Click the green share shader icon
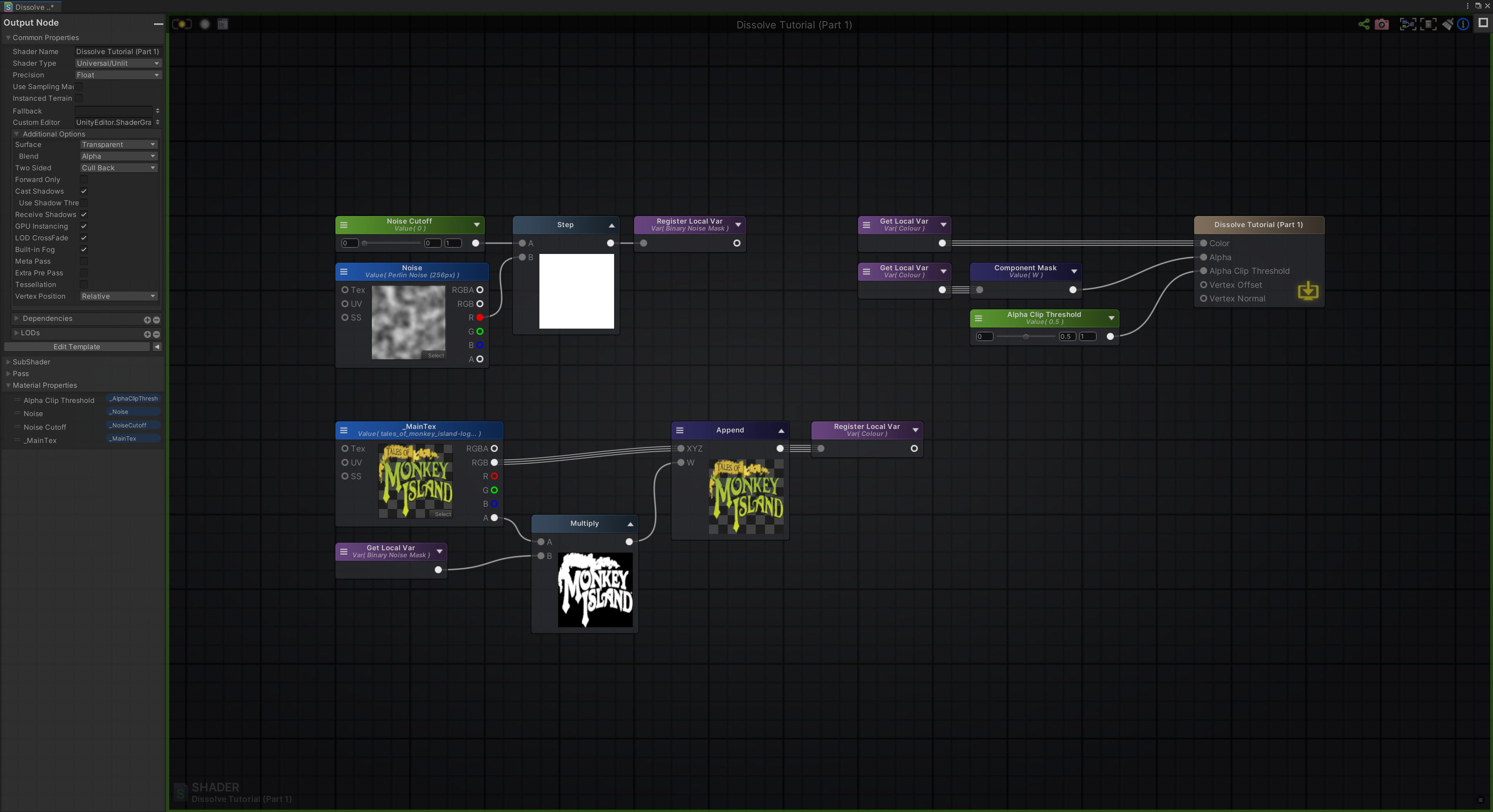The height and width of the screenshot is (812, 1493). 1364,24
